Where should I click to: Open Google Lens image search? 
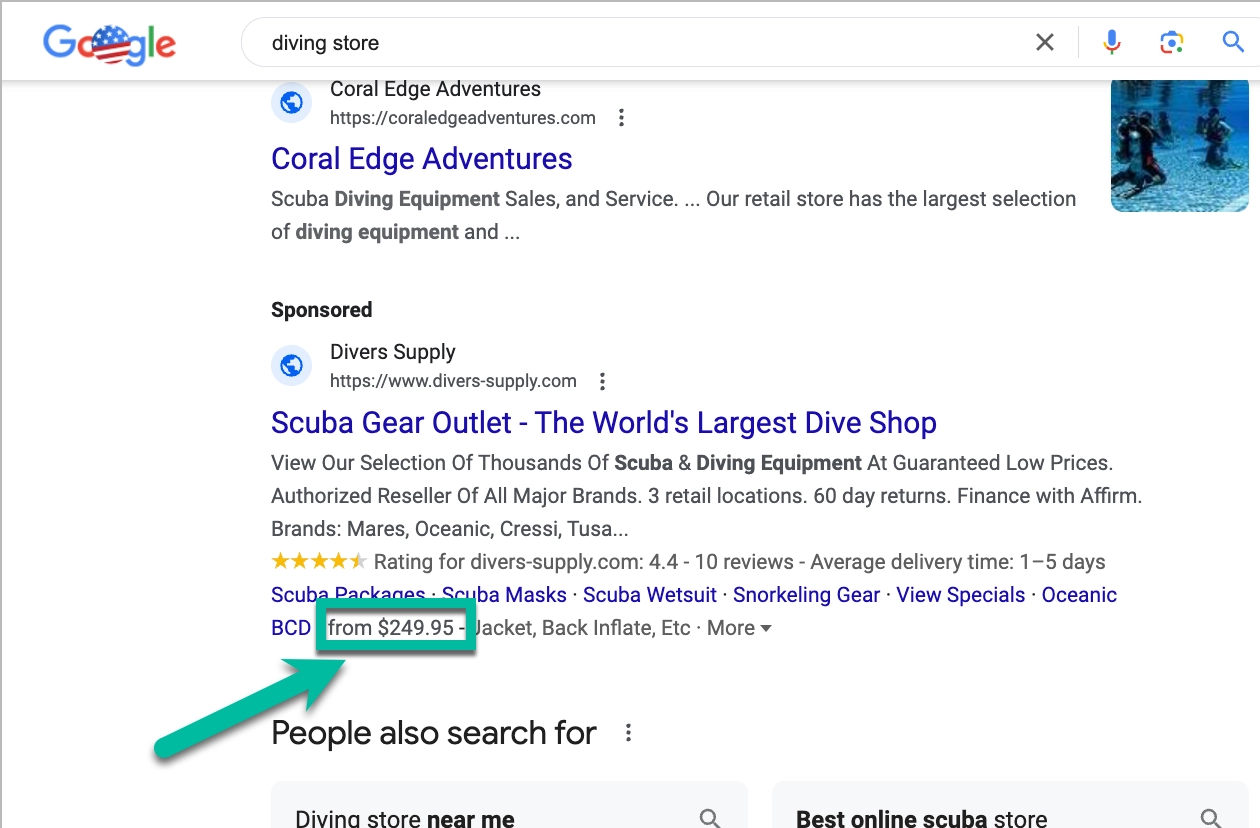(1171, 42)
